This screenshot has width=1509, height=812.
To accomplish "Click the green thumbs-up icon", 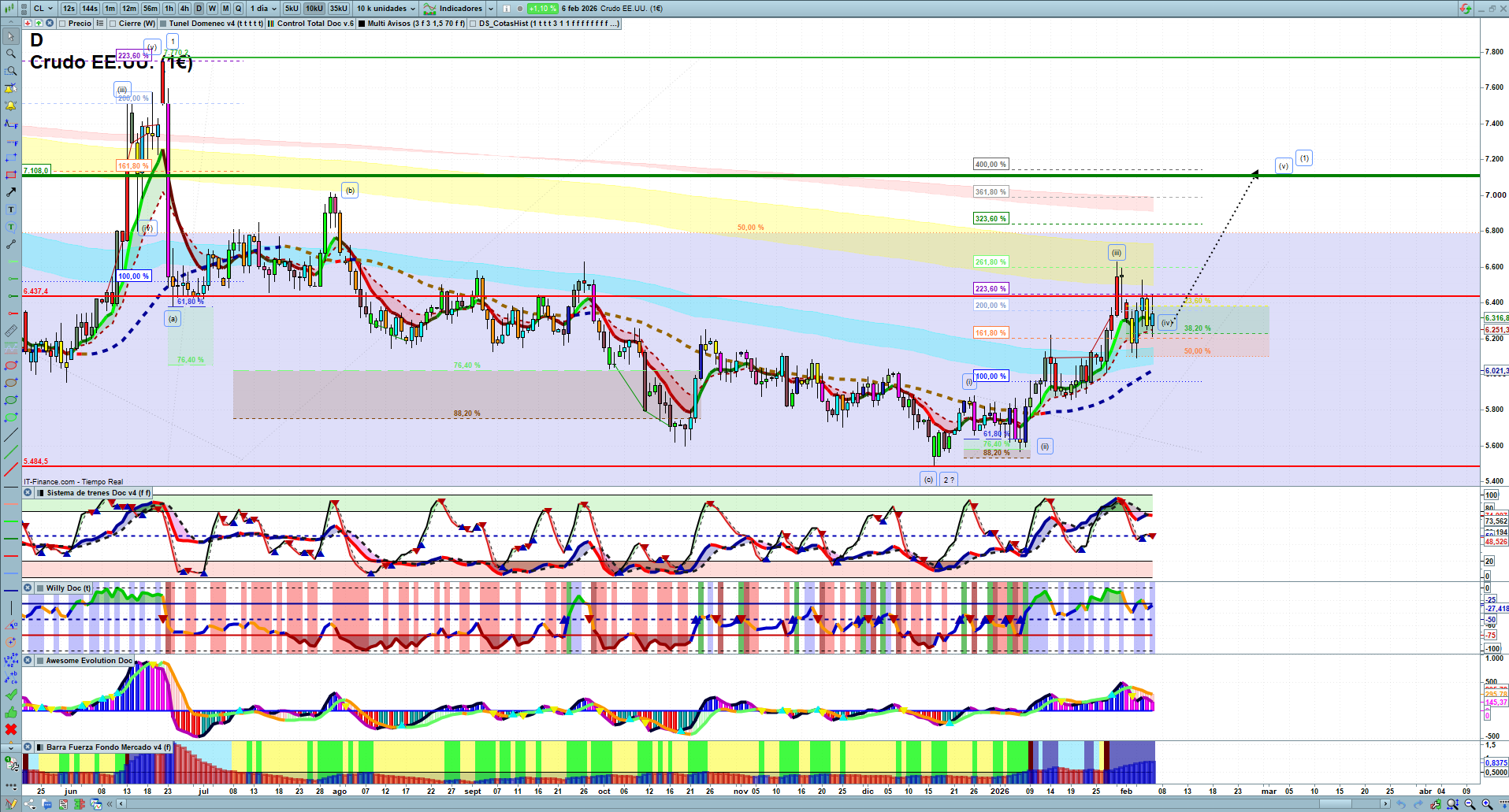I will click(11, 712).
